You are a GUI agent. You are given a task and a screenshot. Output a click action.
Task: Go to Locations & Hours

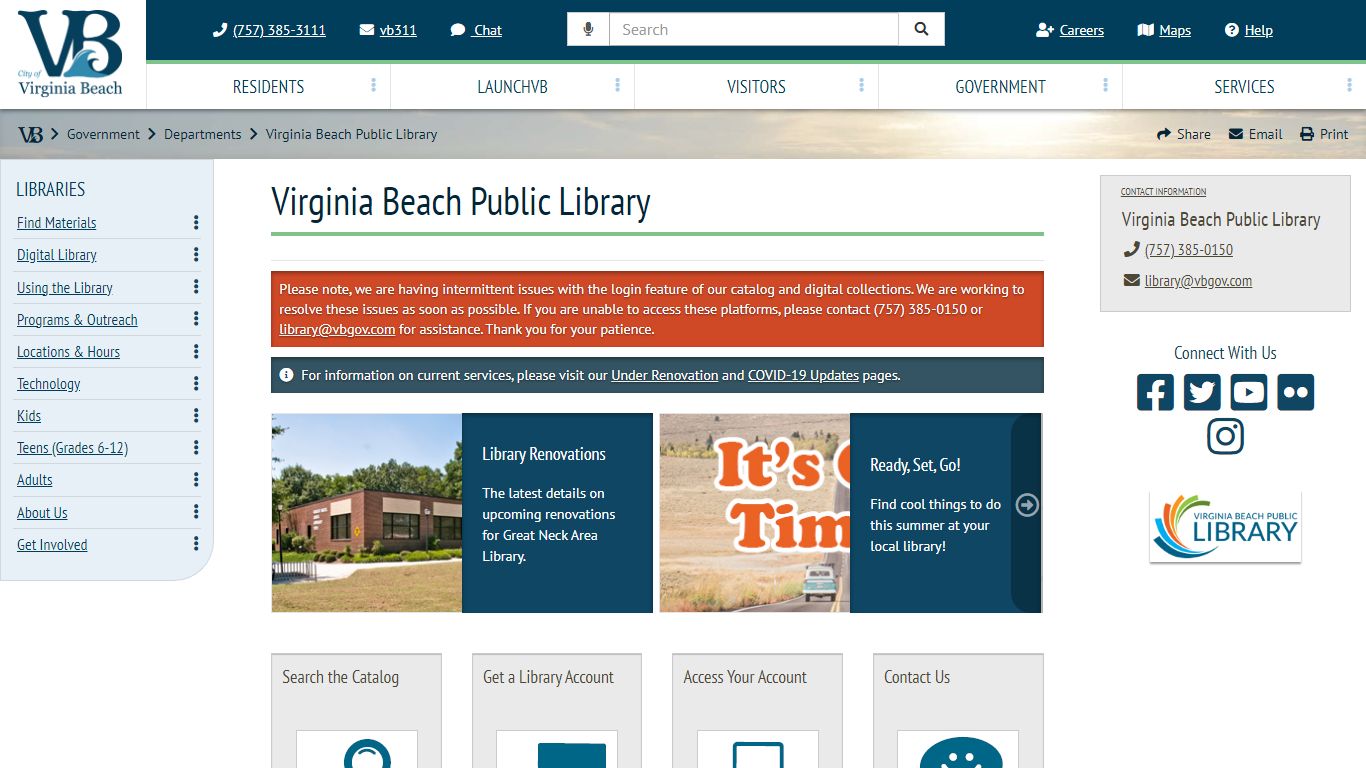[x=68, y=352]
